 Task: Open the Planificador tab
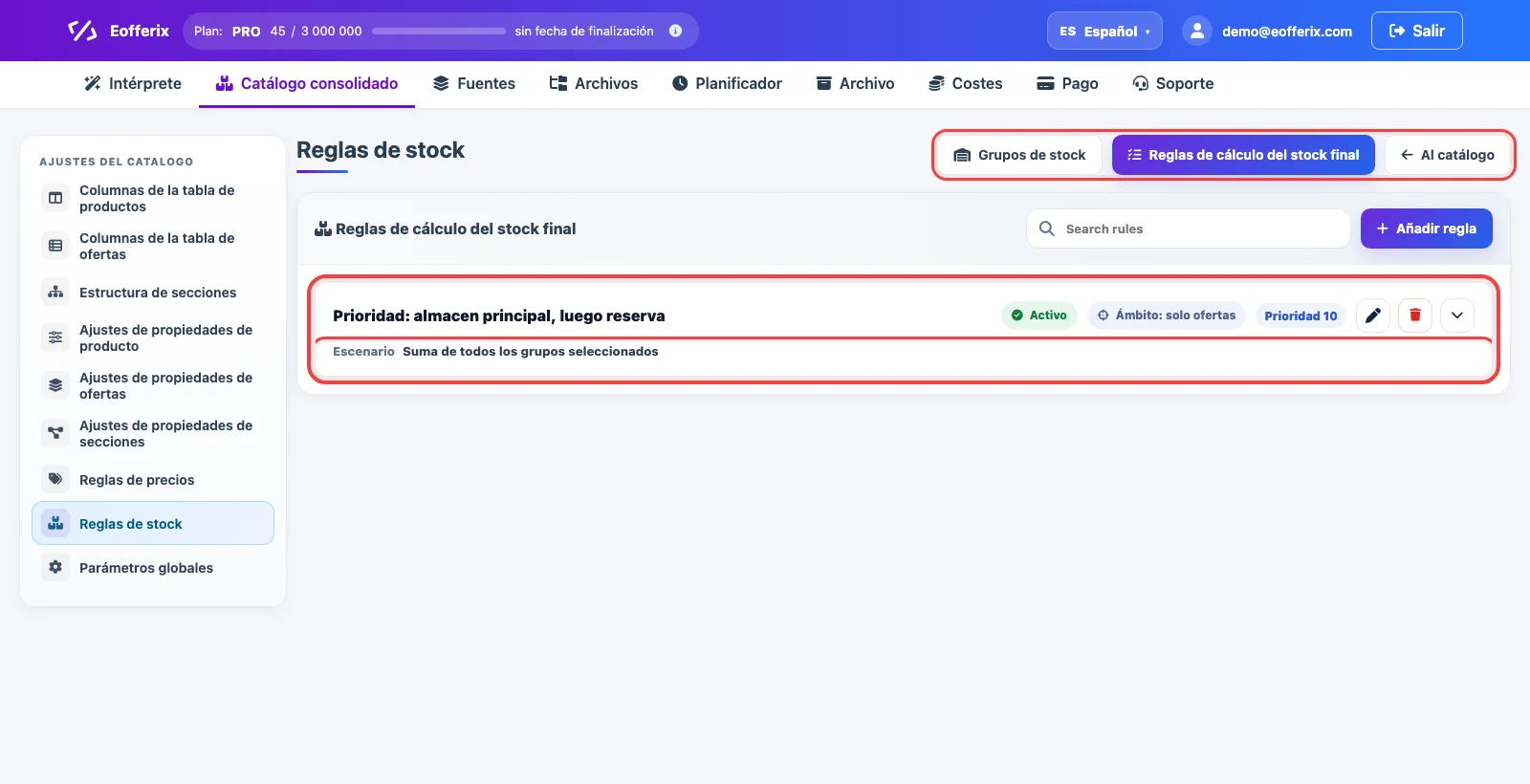pyautogui.click(x=727, y=83)
